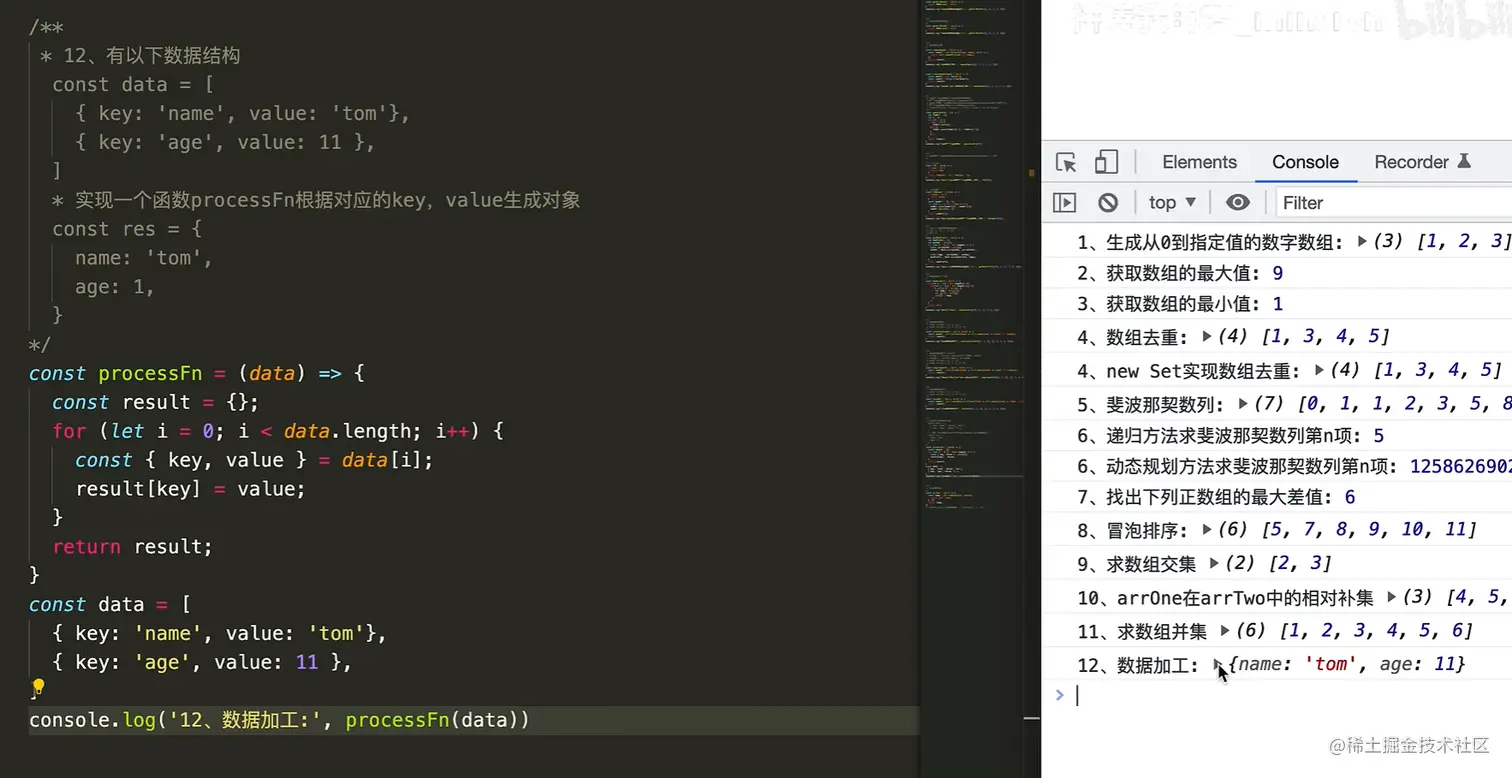Click the 'return result;' code line
This screenshot has width=1512, height=778.
pyautogui.click(x=133, y=547)
